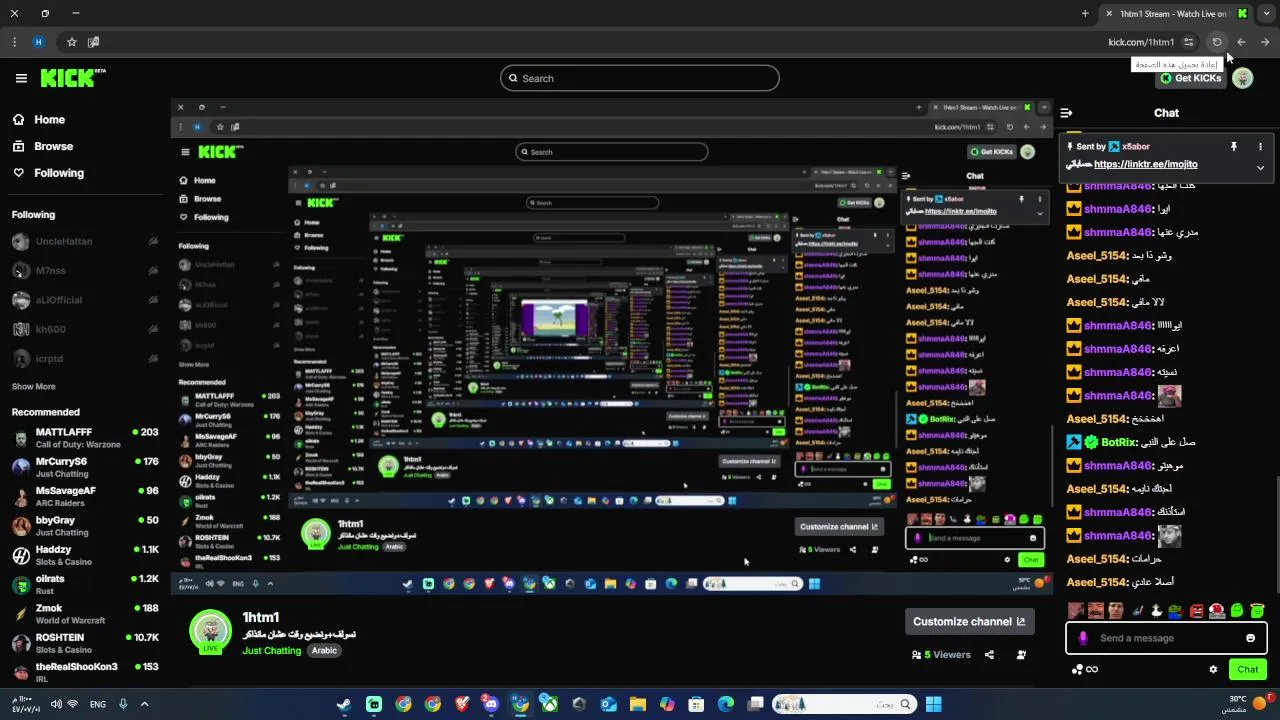Screen dimensions: 1280x720
Task: Focus the Kick Search field
Action: pyautogui.click(x=640, y=78)
